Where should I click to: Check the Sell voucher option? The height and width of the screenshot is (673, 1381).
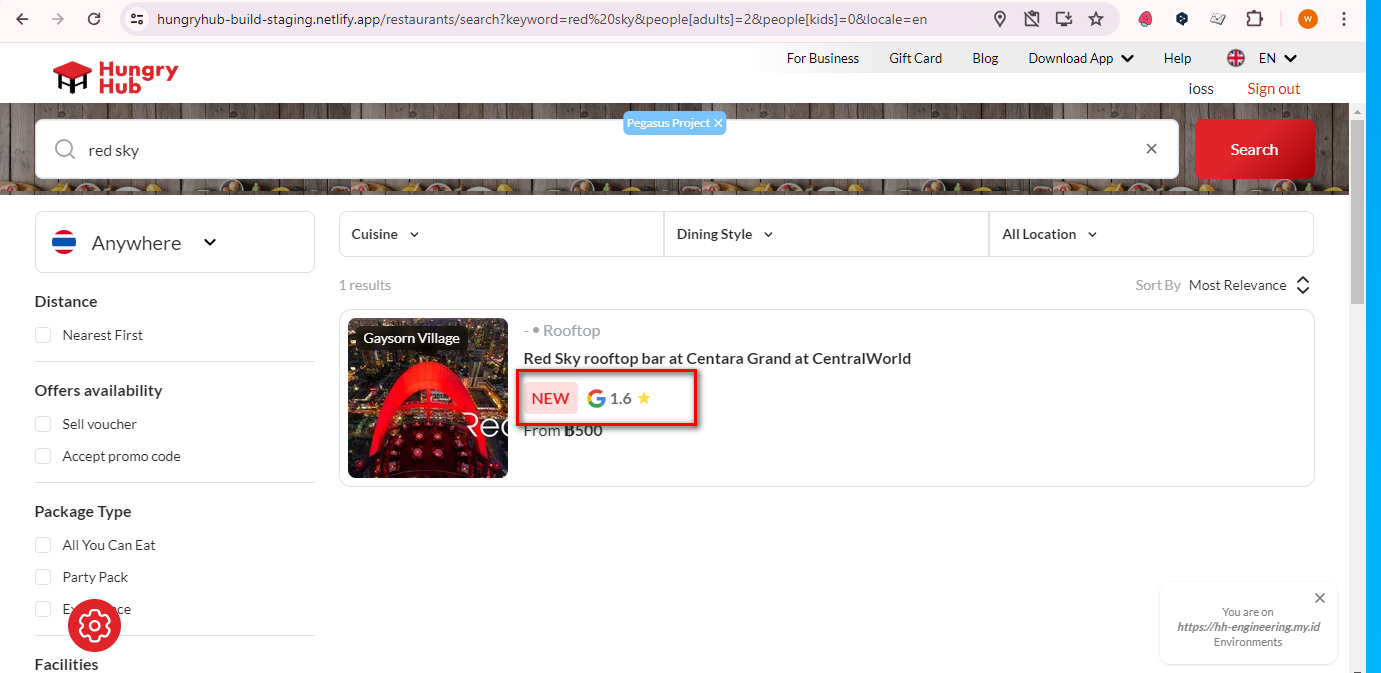(x=43, y=424)
